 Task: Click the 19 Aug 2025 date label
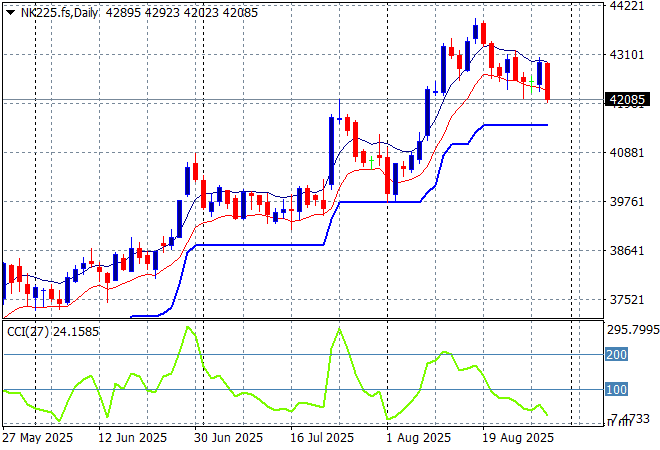coord(518,437)
